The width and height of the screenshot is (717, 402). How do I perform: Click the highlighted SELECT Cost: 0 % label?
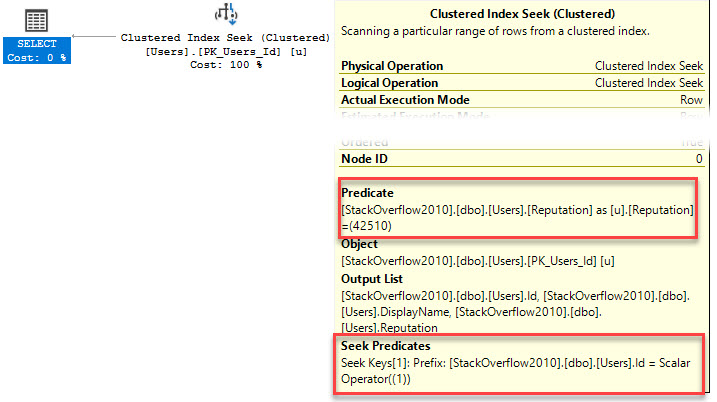[36, 50]
